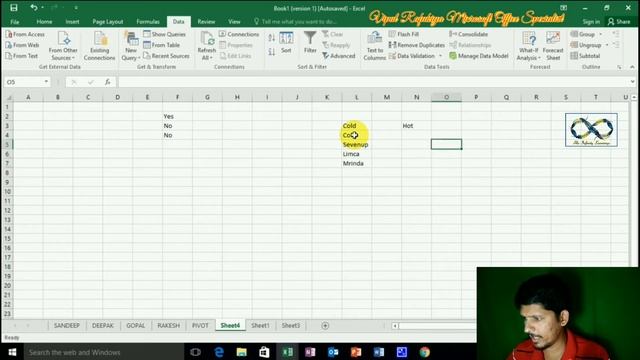Sort Z to A descending
This screenshot has width=640, height=360.
[271, 52]
